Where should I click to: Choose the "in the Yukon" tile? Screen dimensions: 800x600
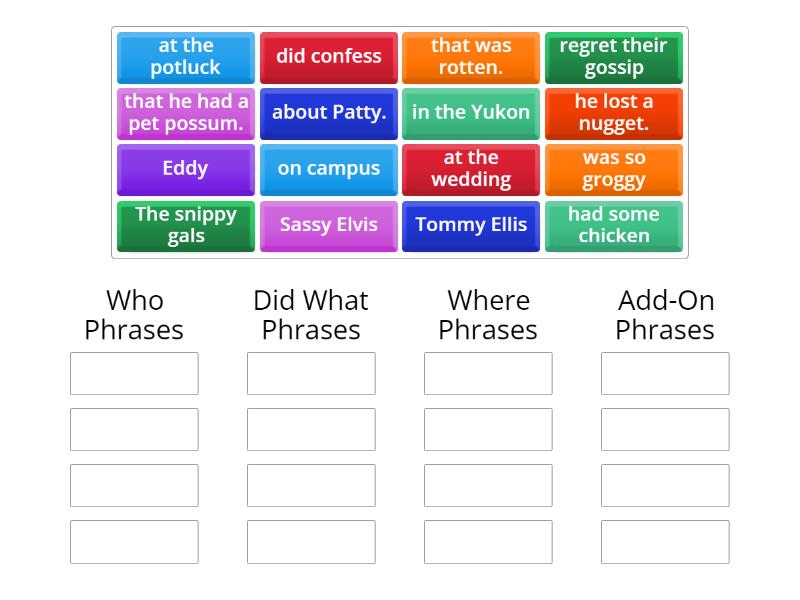click(x=471, y=113)
